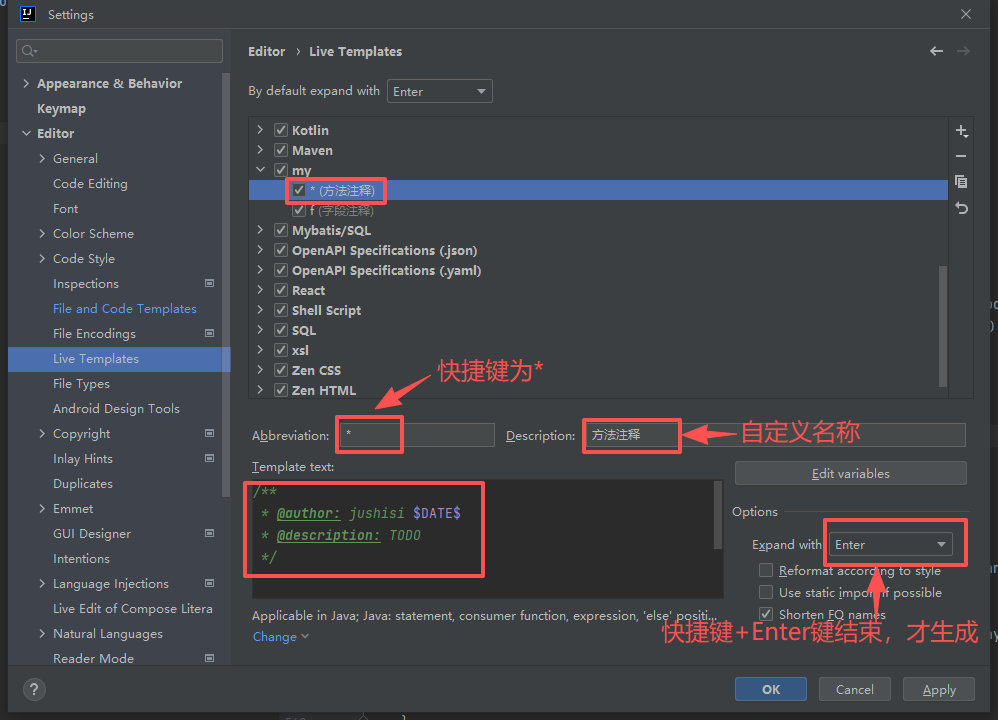Click into the settings search box
This screenshot has width=998, height=720.
point(120,51)
